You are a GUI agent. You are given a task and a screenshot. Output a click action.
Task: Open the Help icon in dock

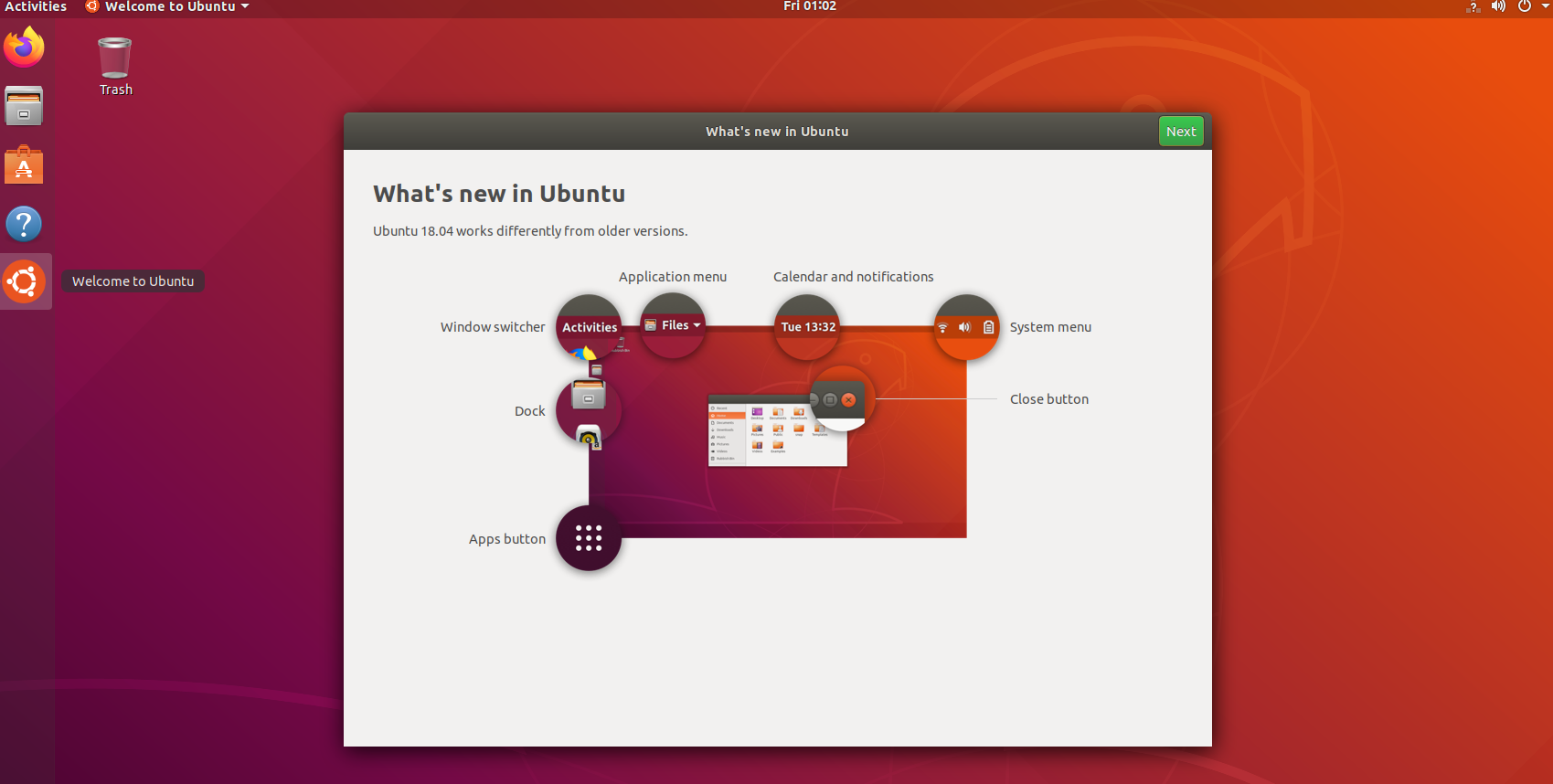(x=24, y=224)
